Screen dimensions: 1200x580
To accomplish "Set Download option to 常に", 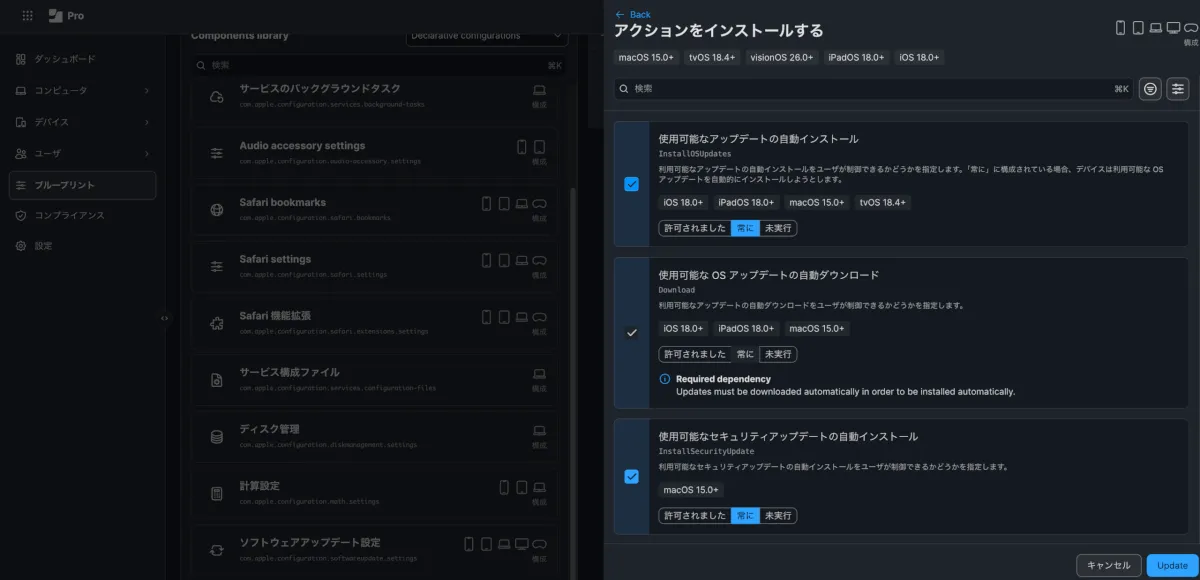I will 745,354.
